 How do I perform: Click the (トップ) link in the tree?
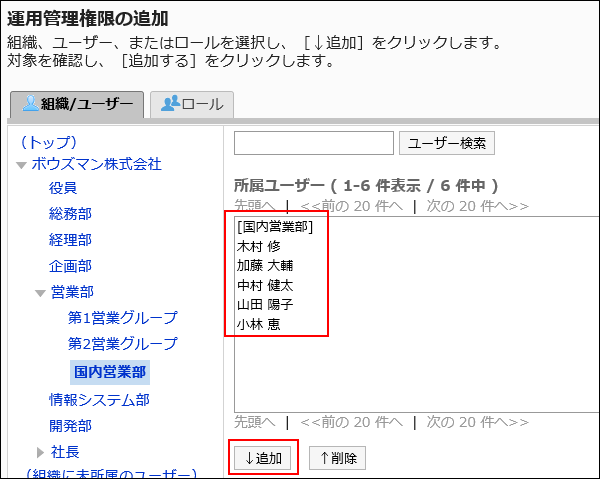49,142
